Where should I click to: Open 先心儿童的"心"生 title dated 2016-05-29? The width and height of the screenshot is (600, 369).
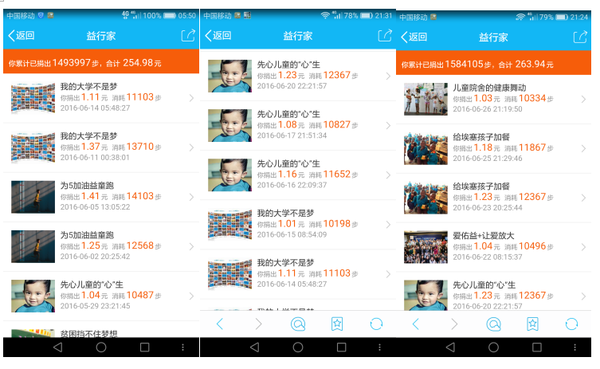(92, 284)
